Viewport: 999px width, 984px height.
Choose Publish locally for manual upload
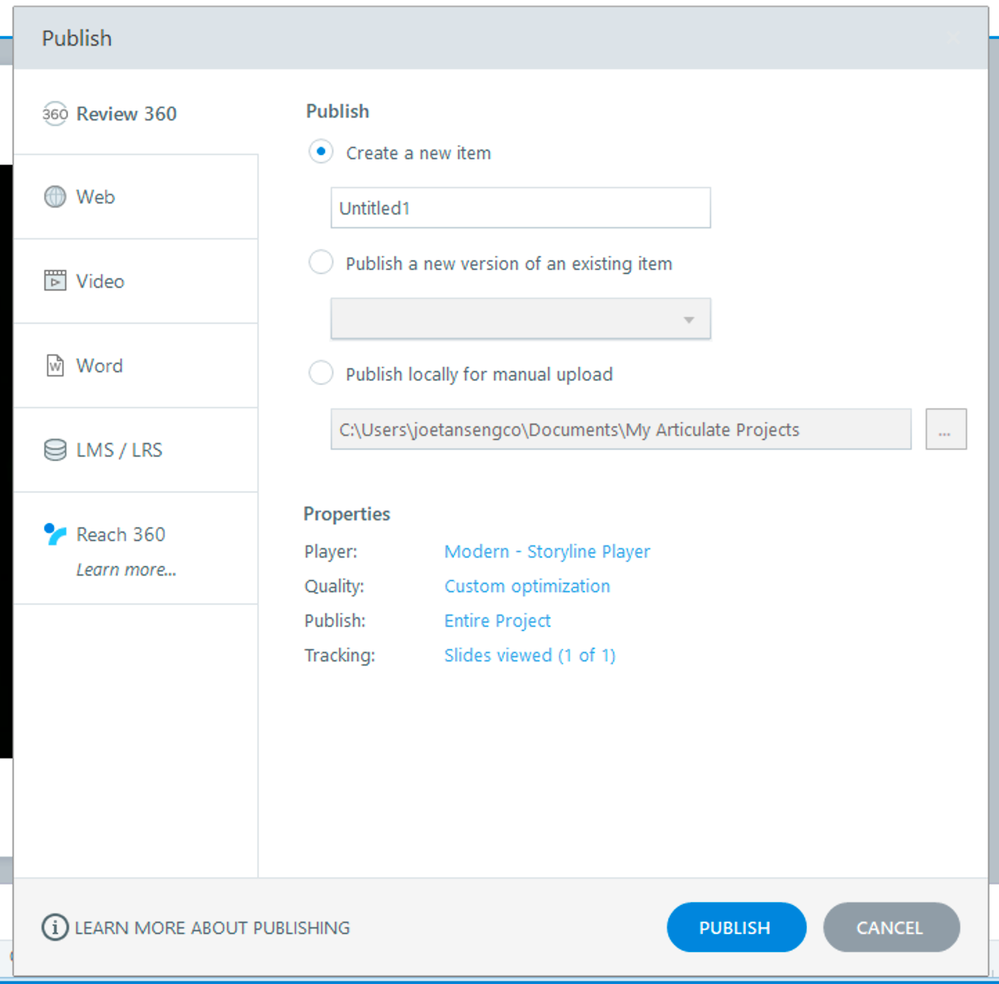click(x=321, y=374)
